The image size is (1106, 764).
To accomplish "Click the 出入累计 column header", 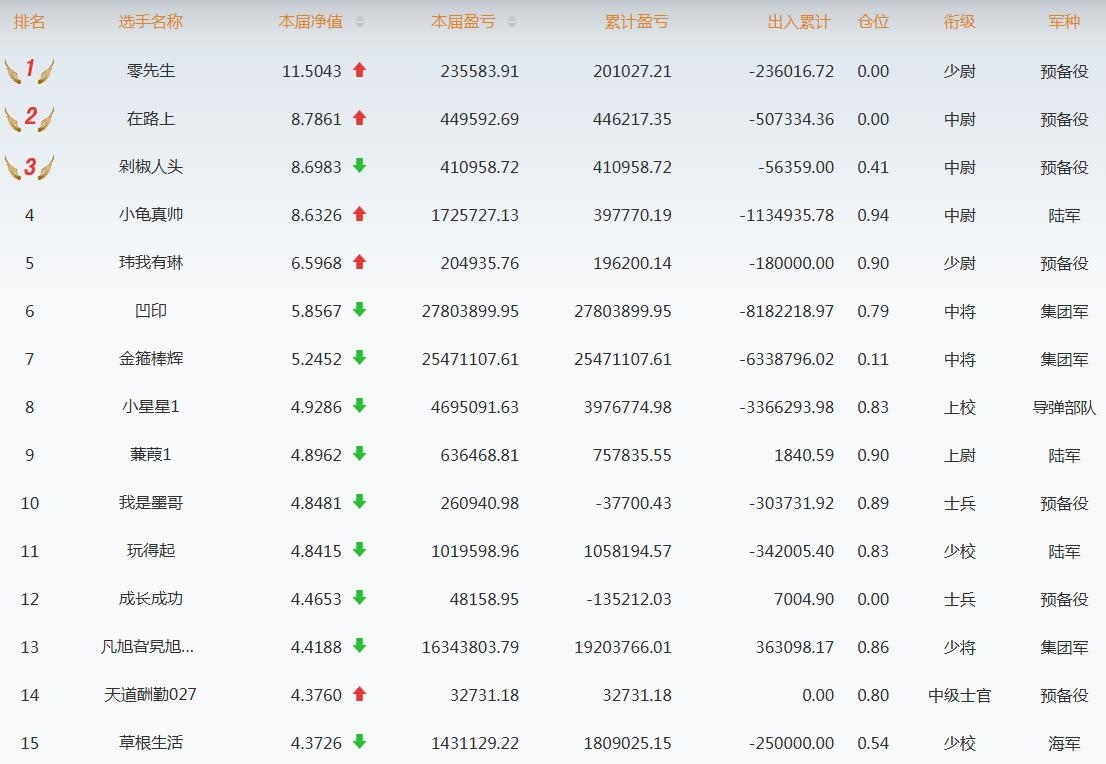I will pyautogui.click(x=799, y=22).
